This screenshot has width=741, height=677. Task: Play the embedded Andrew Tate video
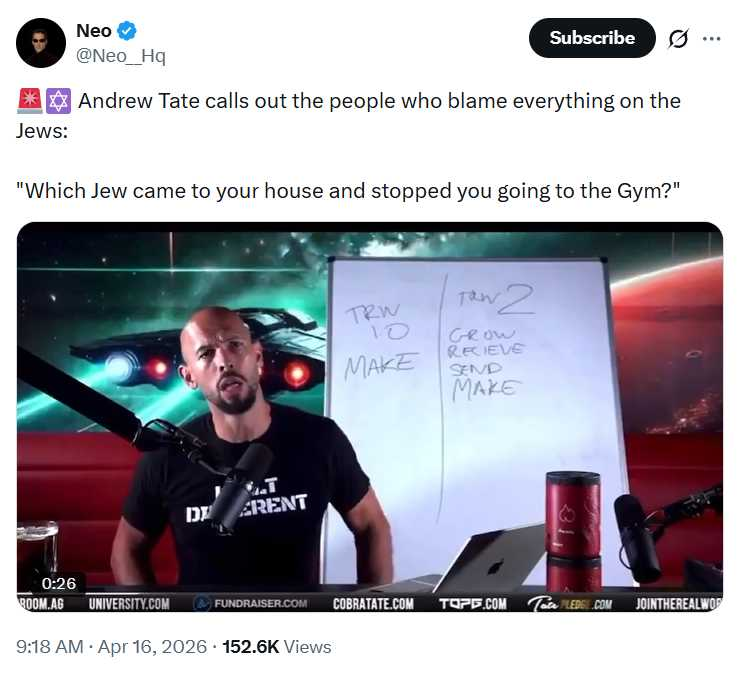[370, 417]
